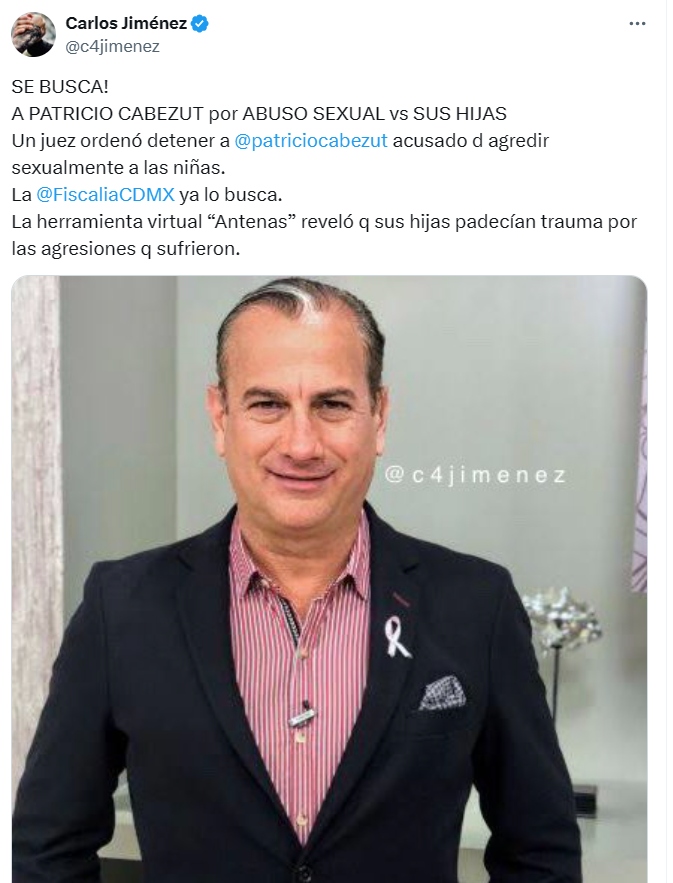Open Carlos Jiménez's profile avatar

(33, 34)
